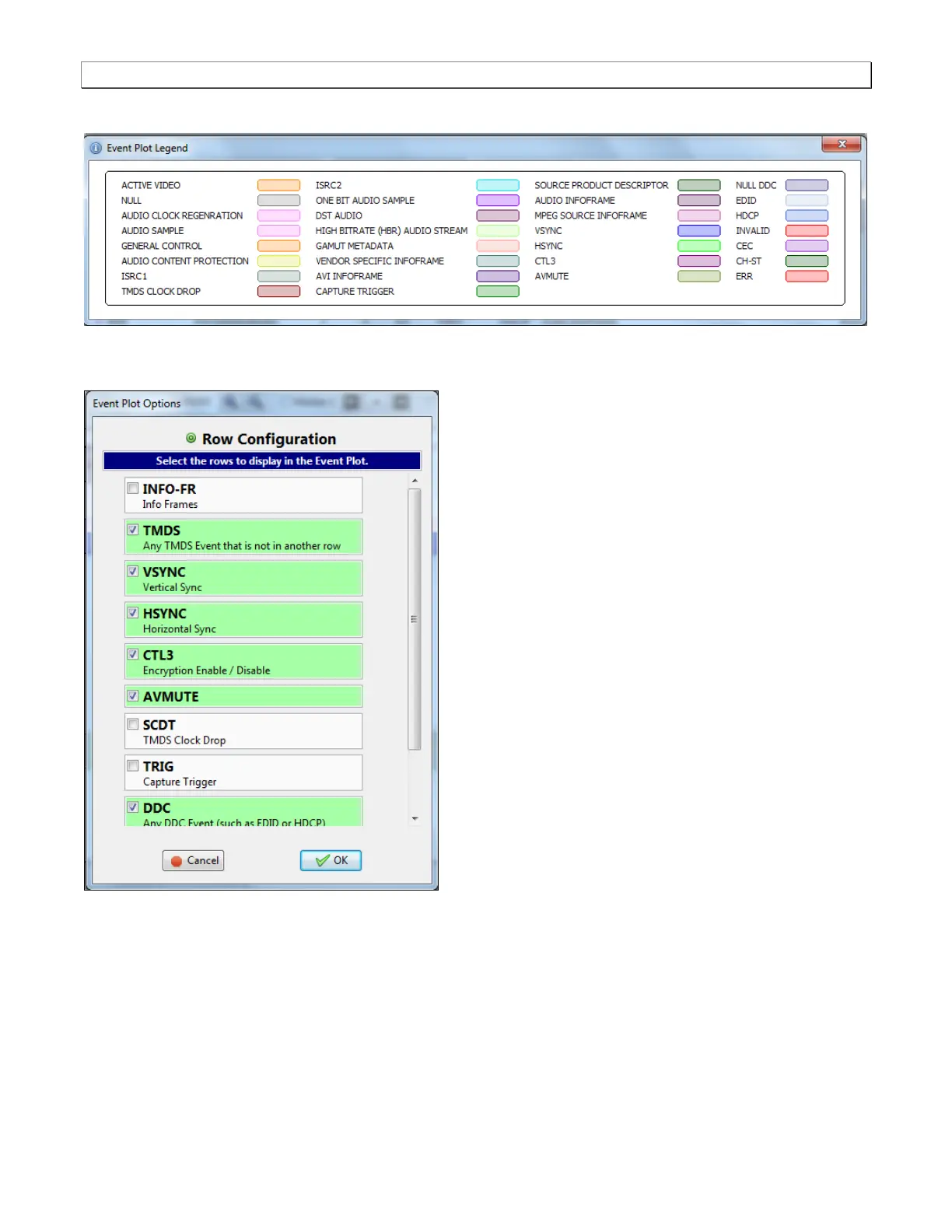Click the AUDIO CONTENT PROTECTION swatch

tap(278, 261)
